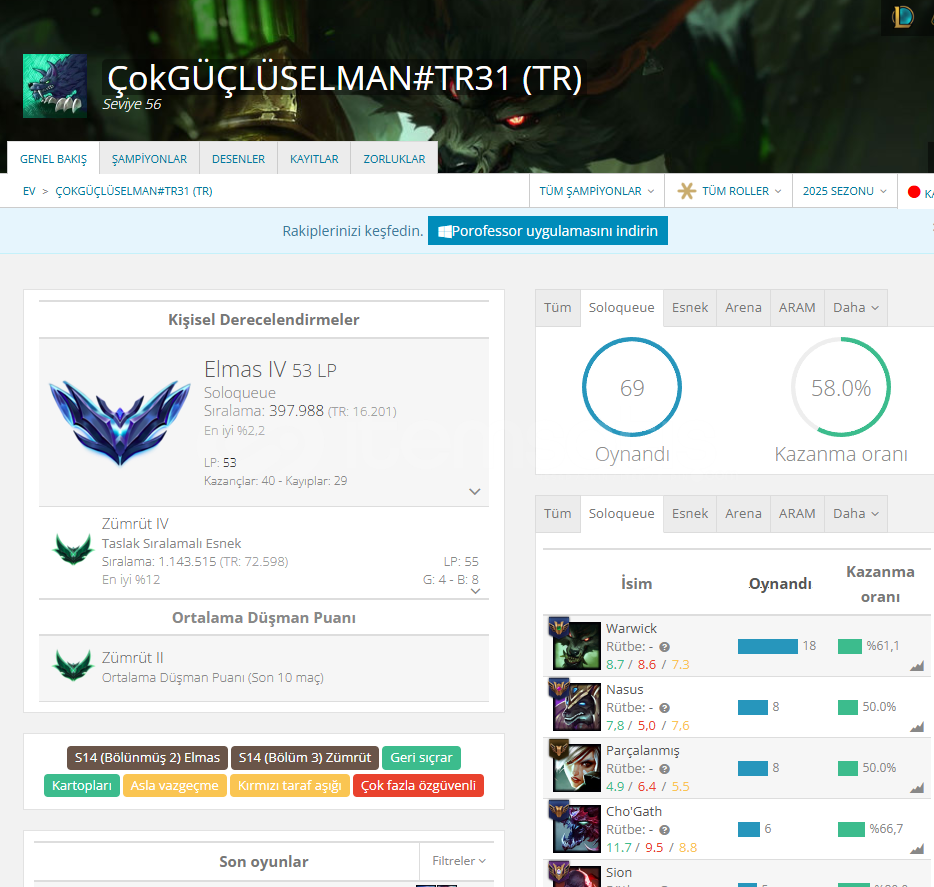Click the Warwick summoner profile avatar
This screenshot has height=887, width=934.
tap(55, 86)
